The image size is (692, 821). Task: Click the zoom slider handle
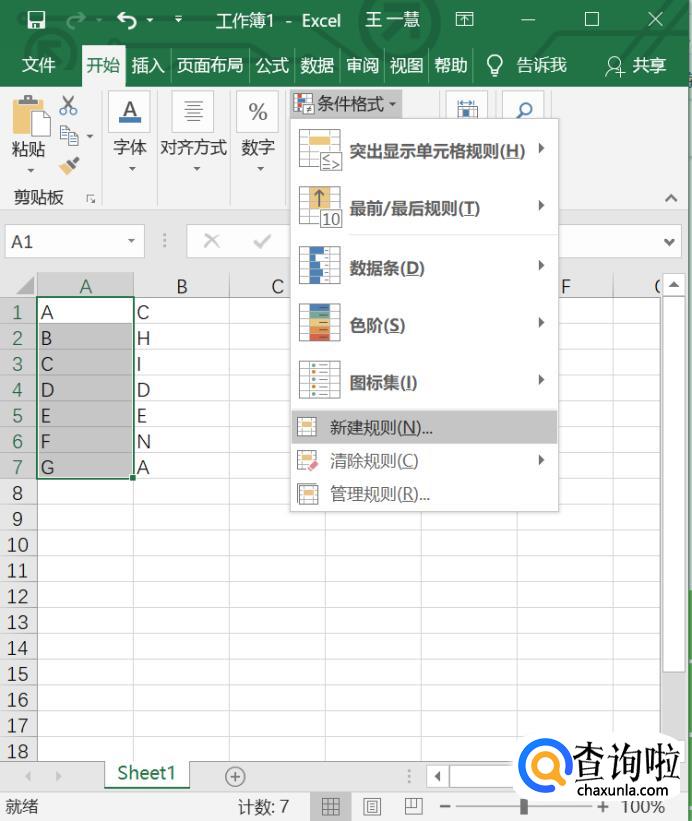[523, 806]
